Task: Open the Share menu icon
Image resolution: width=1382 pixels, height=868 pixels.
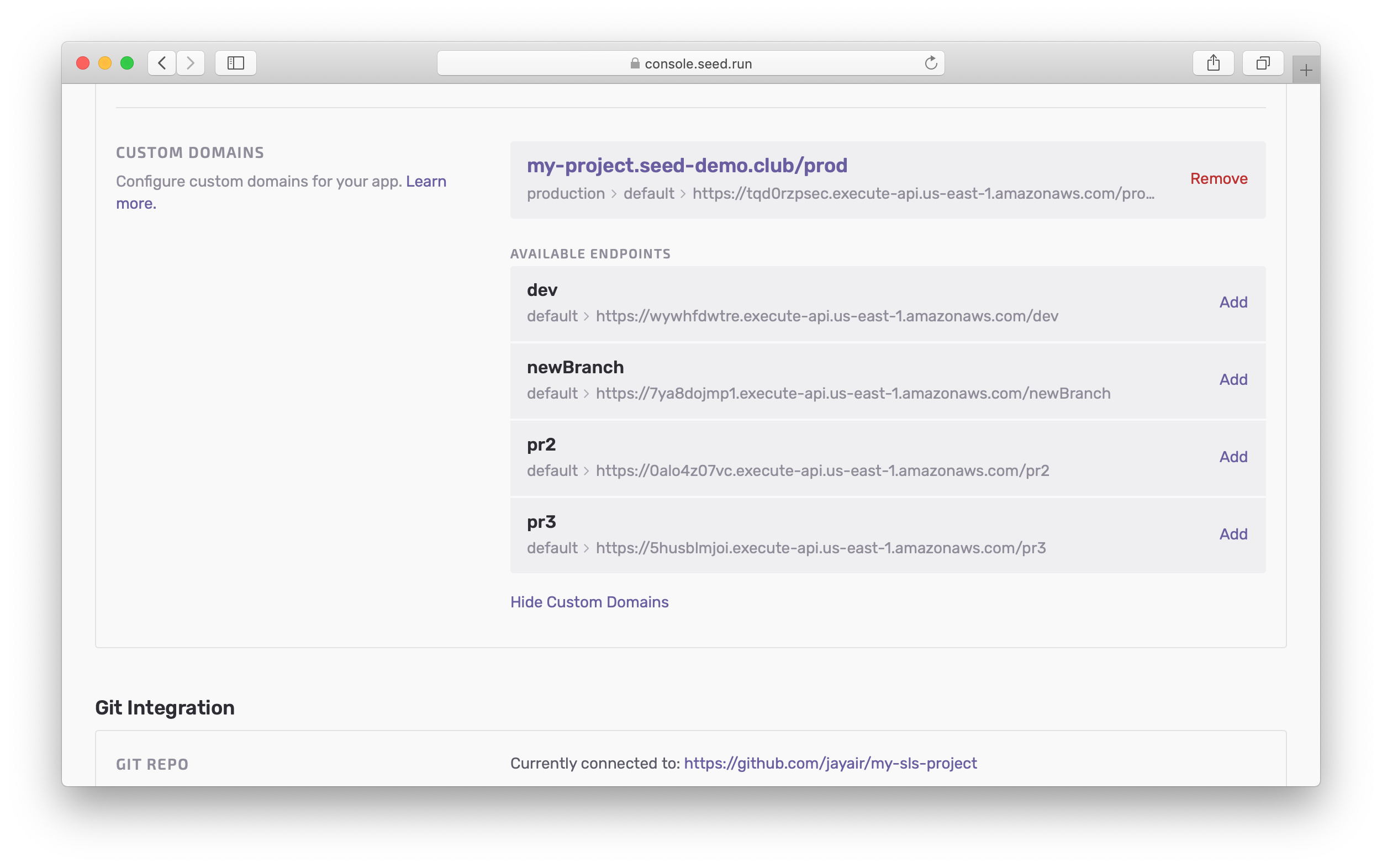Action: [x=1214, y=63]
